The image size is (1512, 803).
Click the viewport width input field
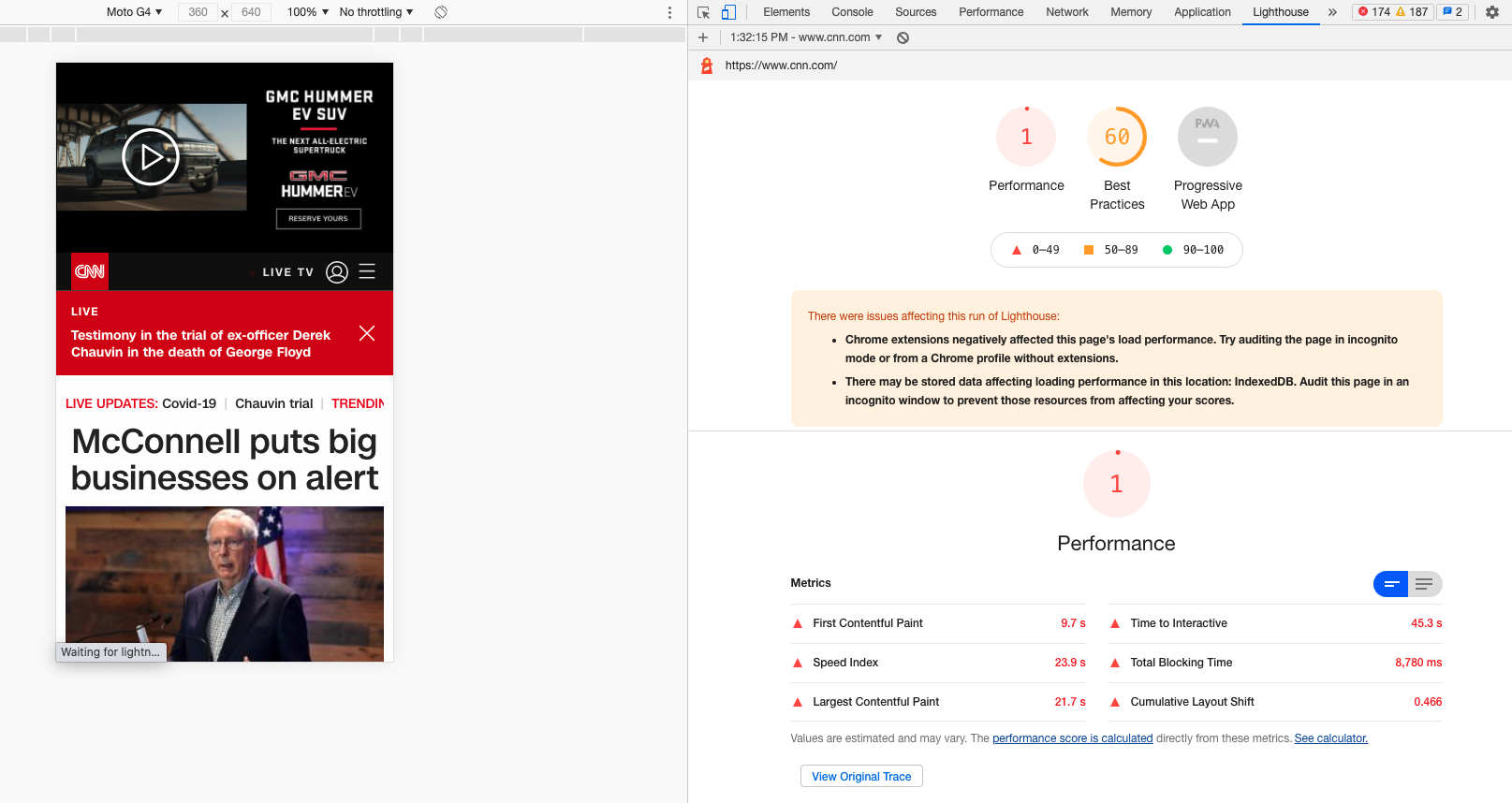198,12
